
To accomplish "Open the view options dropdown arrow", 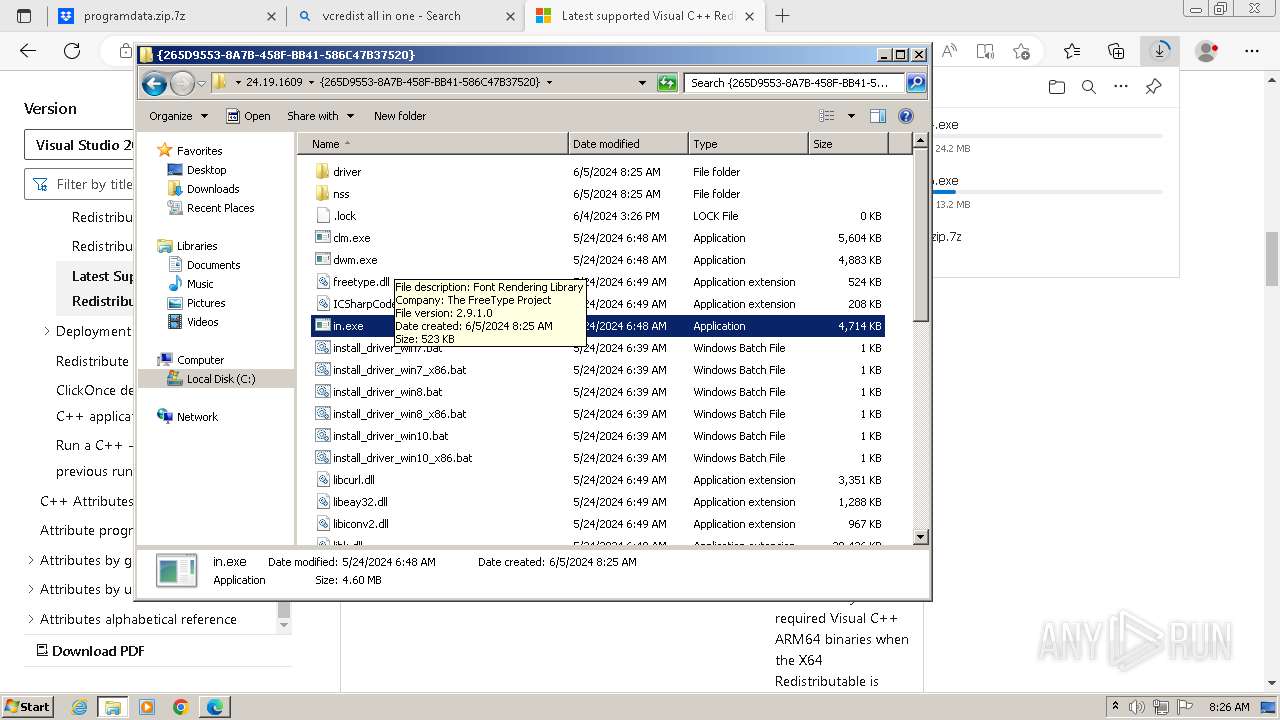I will [851, 116].
